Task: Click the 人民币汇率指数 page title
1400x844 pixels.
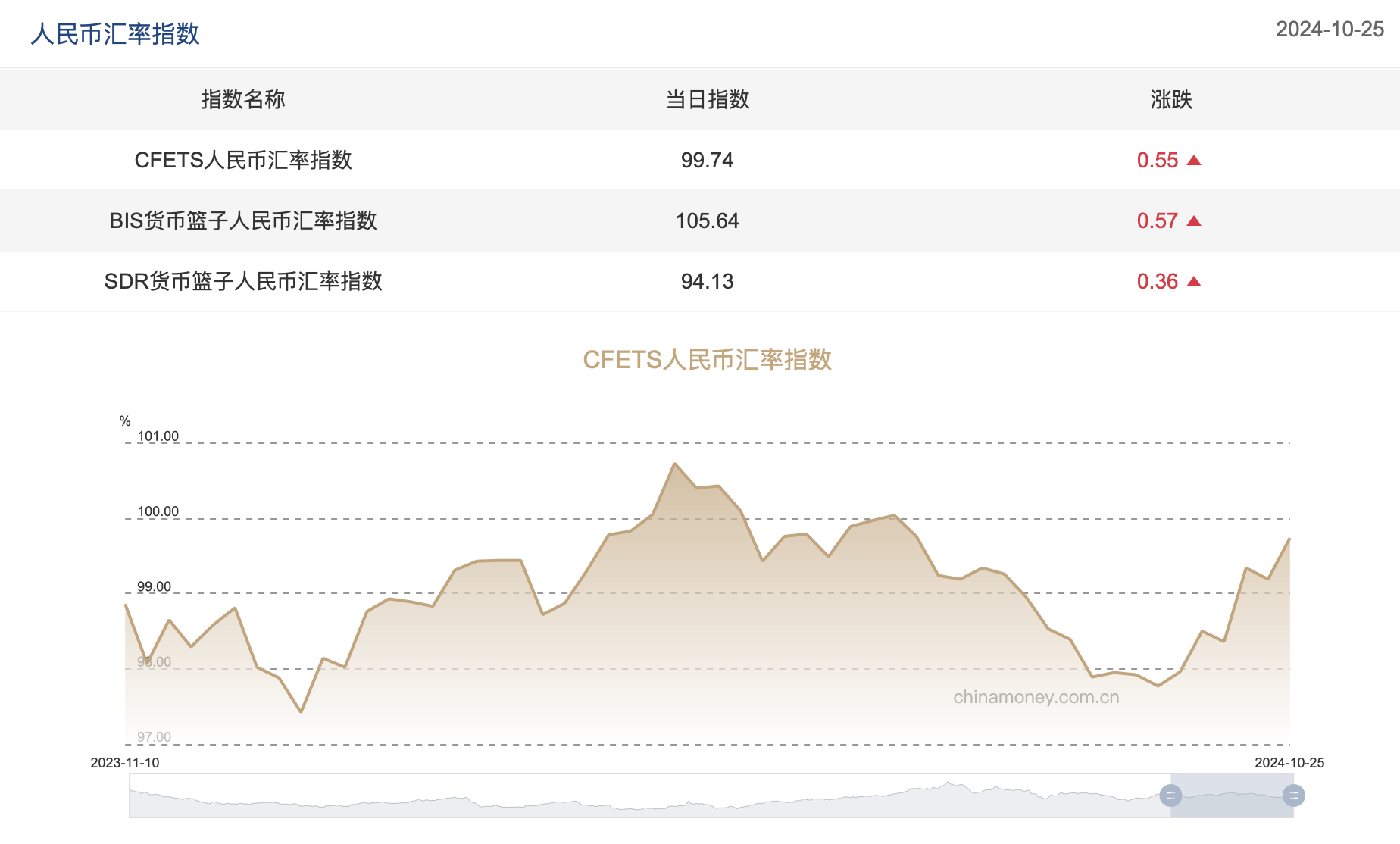Action: pos(115,34)
